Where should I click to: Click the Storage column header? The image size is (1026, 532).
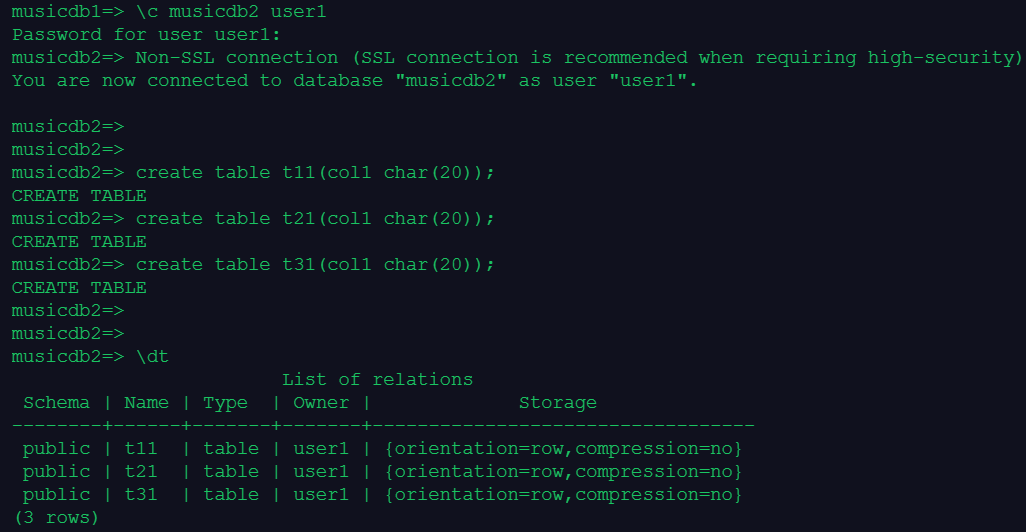(557, 402)
